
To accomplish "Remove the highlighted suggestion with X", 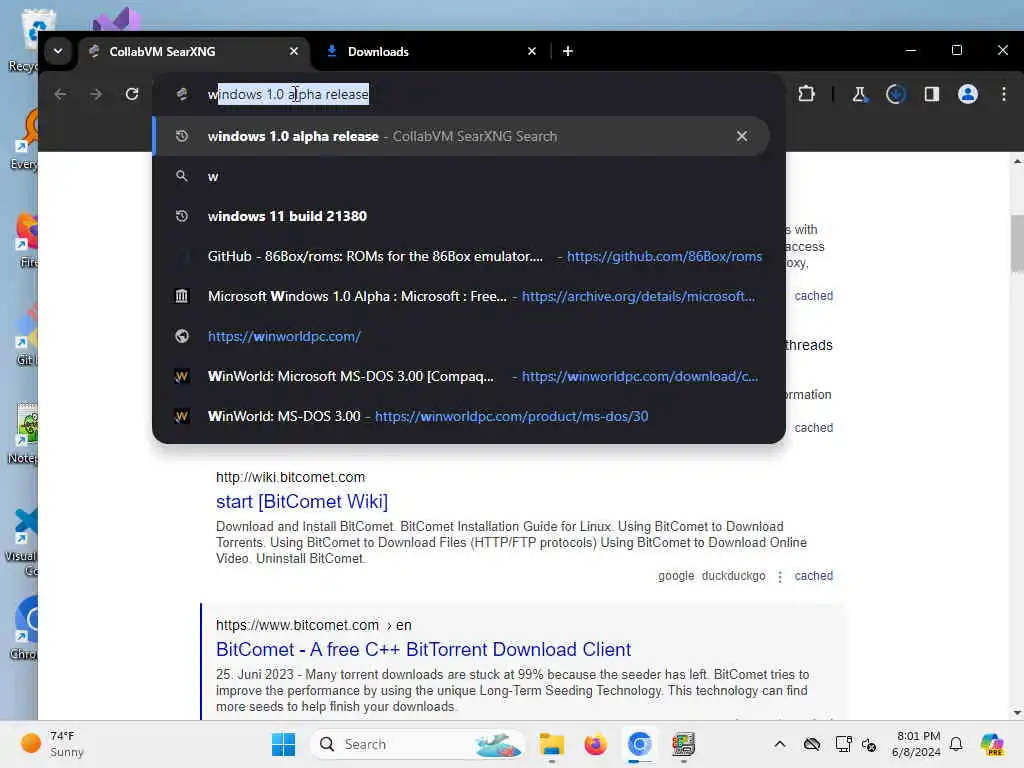I will click(742, 136).
